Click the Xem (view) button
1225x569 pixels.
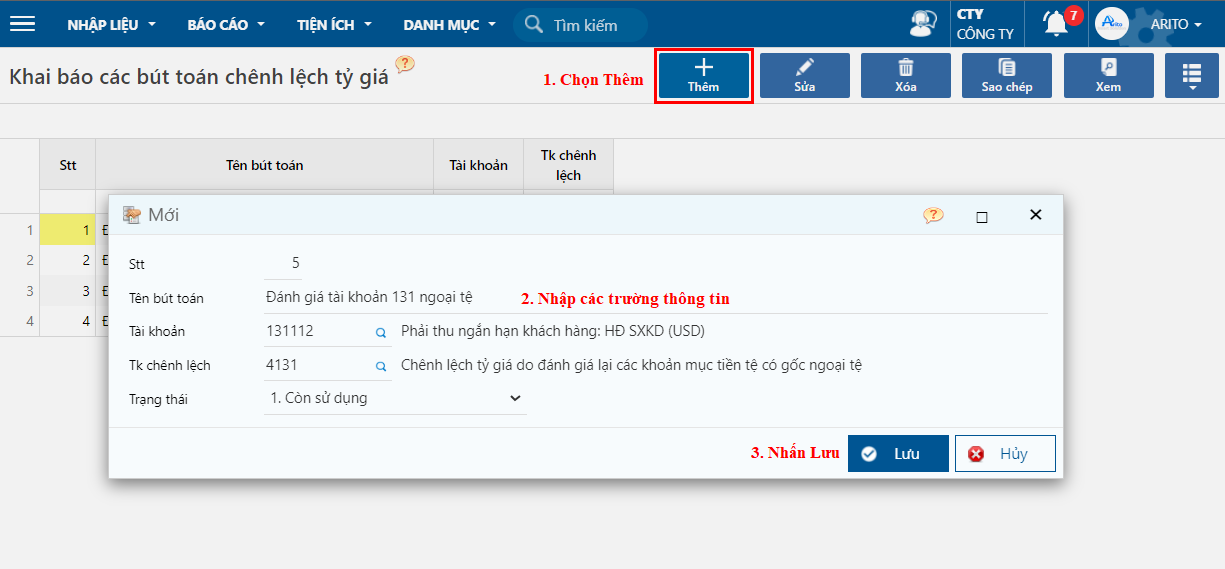click(1108, 75)
